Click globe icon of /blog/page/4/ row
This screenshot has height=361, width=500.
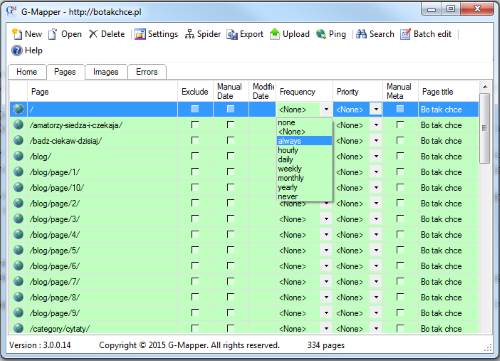click(x=19, y=234)
